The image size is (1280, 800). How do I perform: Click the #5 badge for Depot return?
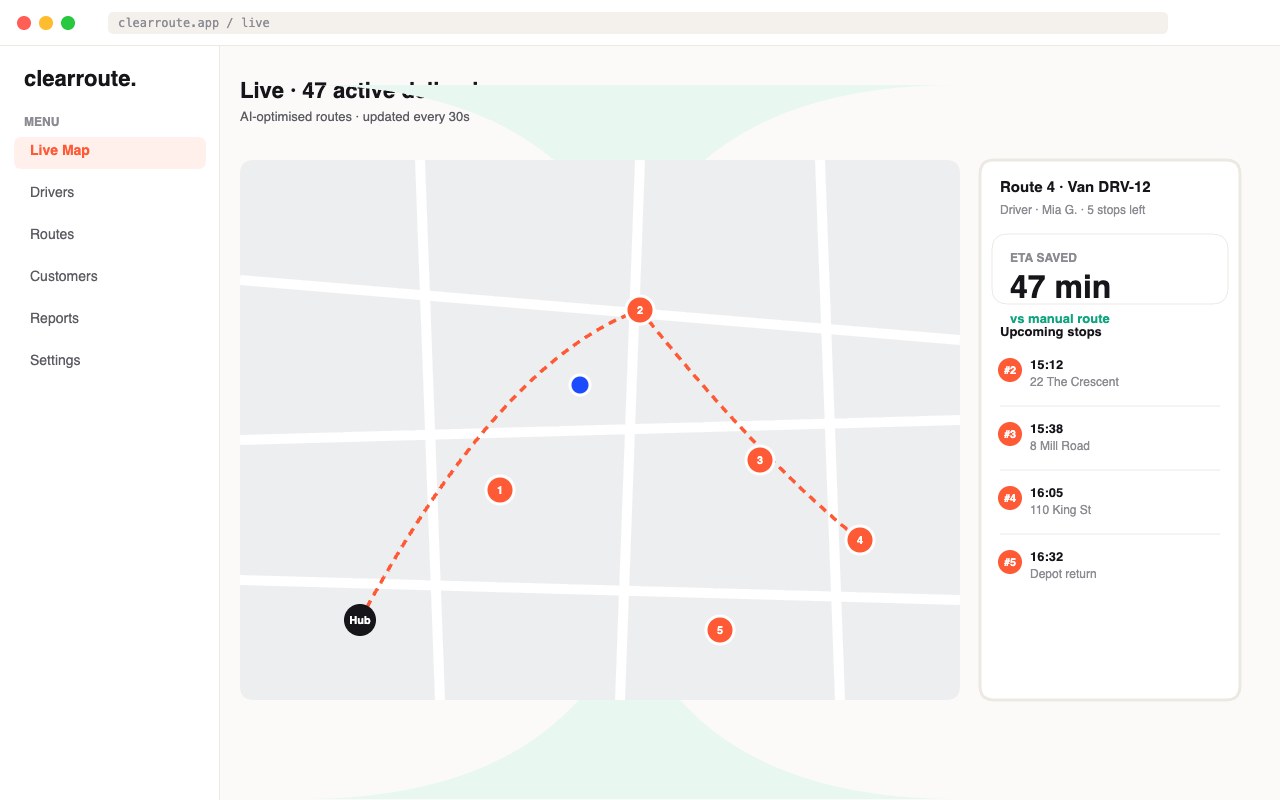1010,562
